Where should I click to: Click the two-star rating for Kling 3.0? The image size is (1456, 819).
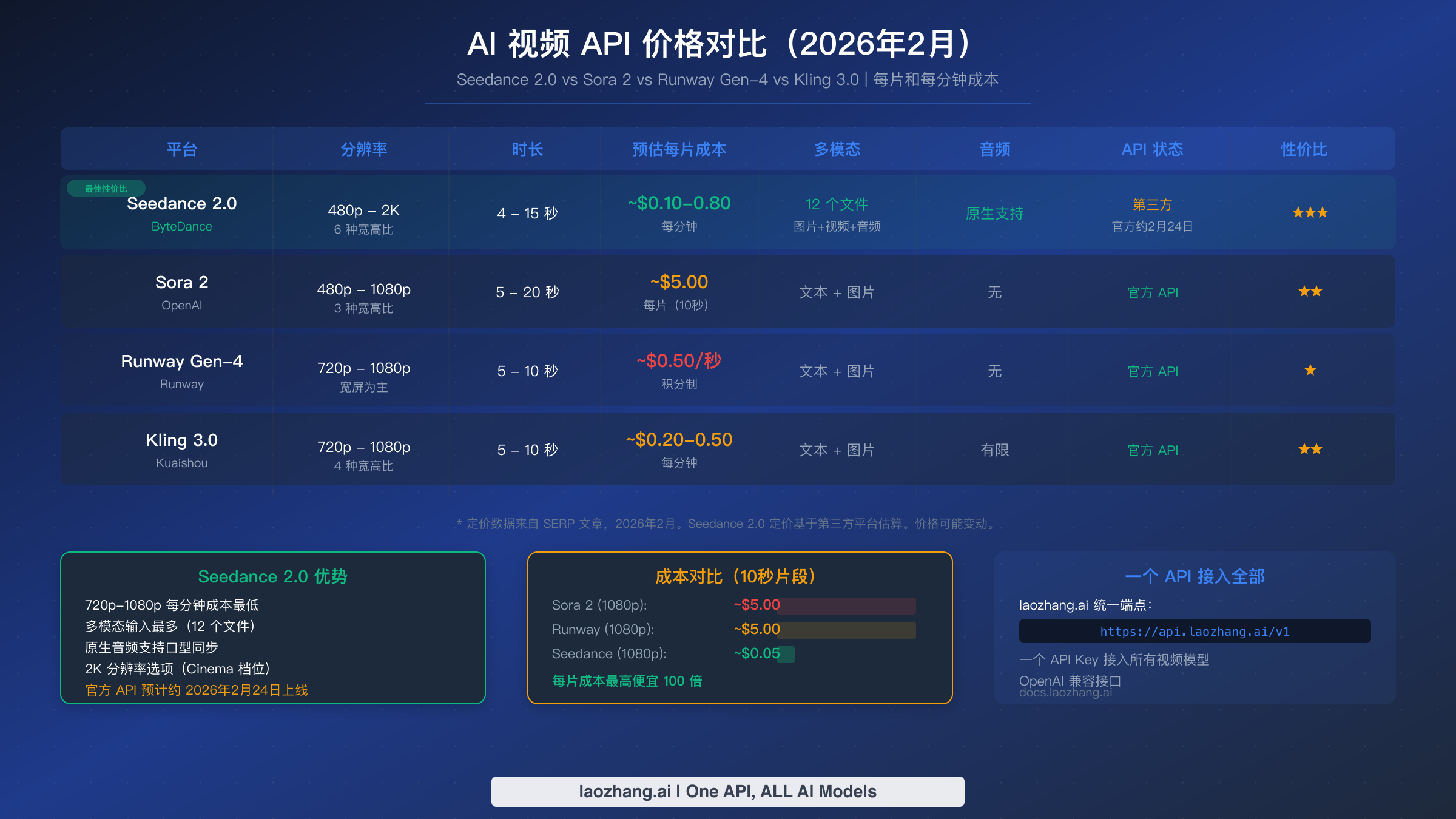click(1310, 449)
